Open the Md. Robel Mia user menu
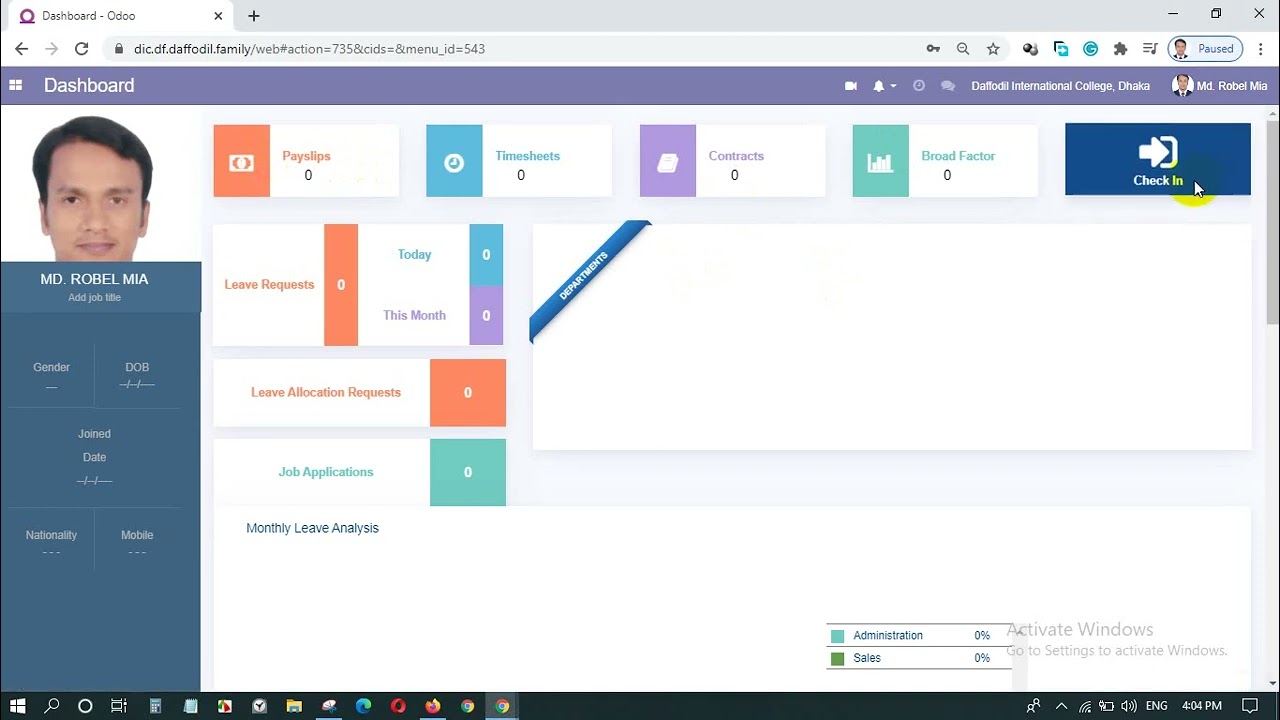This screenshot has width=1280, height=720. click(1219, 86)
